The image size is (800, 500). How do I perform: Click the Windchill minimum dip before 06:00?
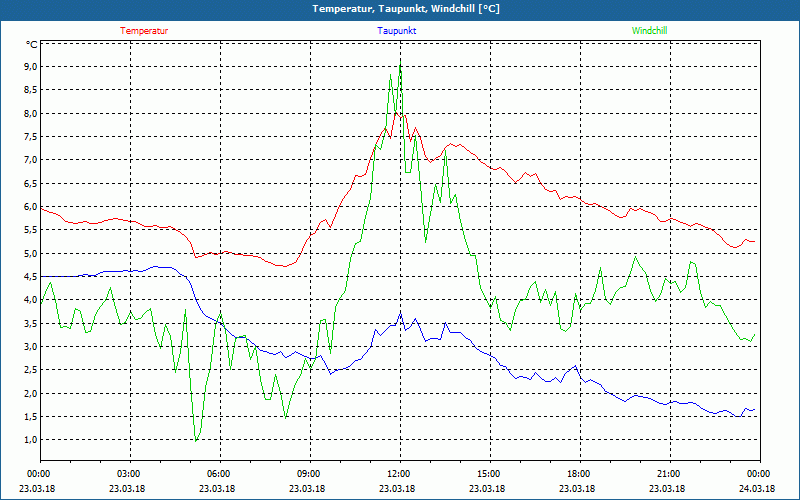(x=196, y=439)
